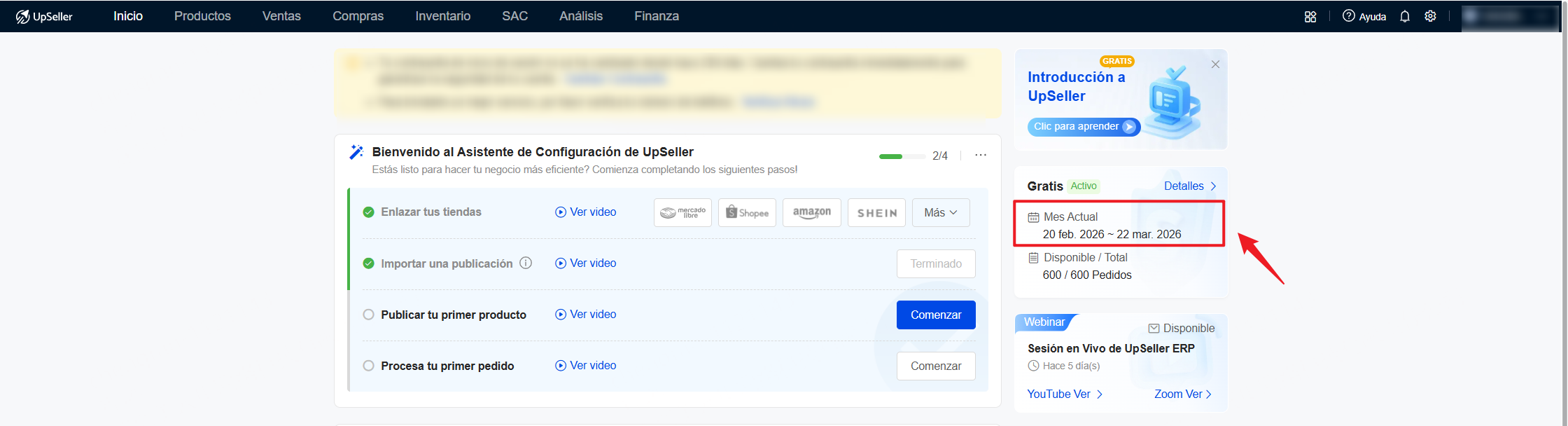Open the notifications bell
Image resolution: width=1568 pixels, height=426 pixels.
pos(1404,16)
